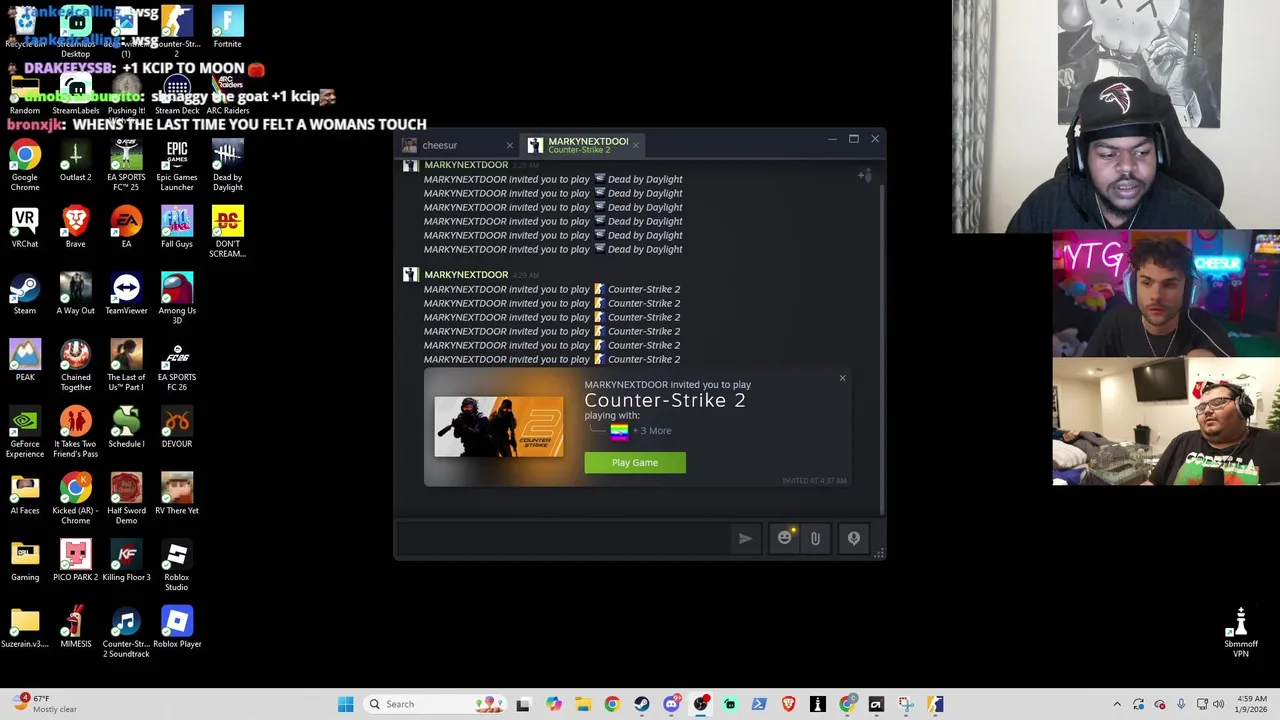Image resolution: width=1280 pixels, height=720 pixels.
Task: Open the VRChat desktop icon
Action: coord(25,227)
